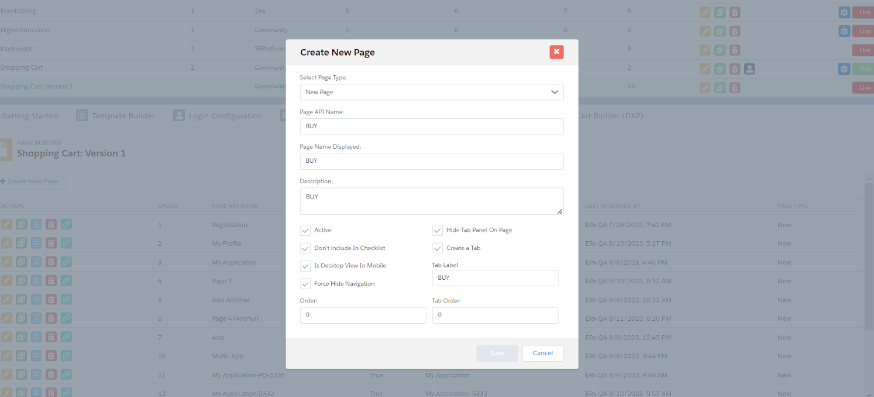Click the teal link icon for My Application row
Screen dimensions: 874x397
(x=66, y=262)
